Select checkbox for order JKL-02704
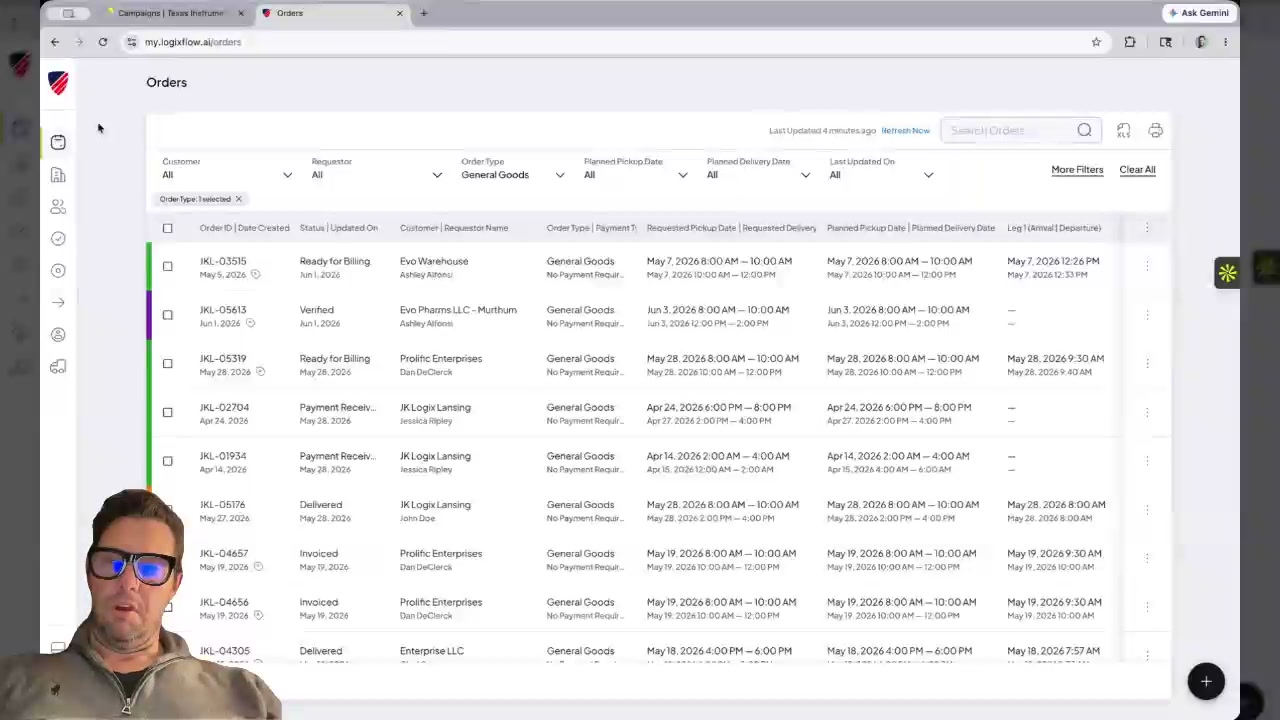The width and height of the screenshot is (1280, 720). 168,412
